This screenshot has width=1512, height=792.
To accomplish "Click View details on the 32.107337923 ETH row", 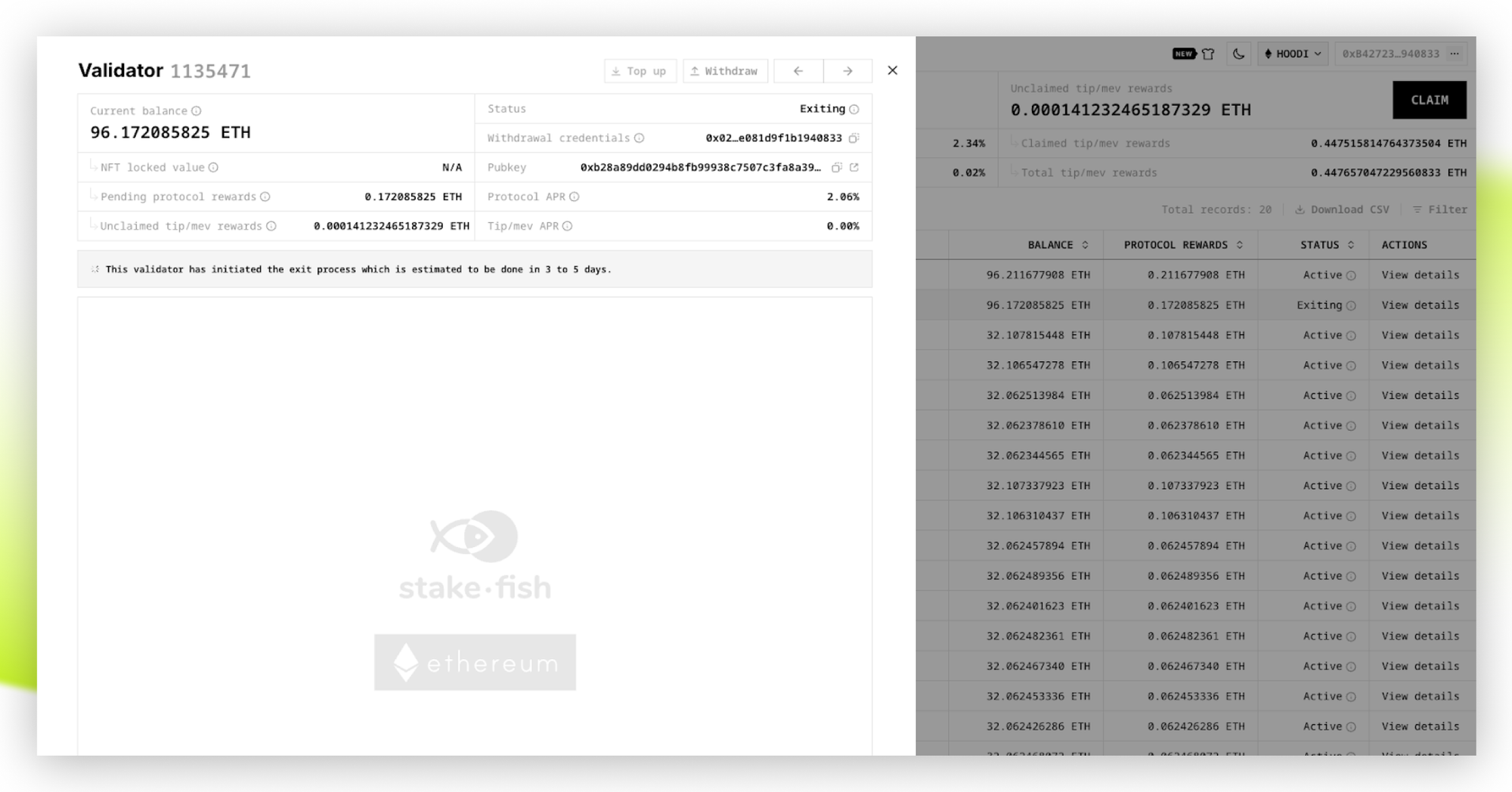I will coord(1421,486).
